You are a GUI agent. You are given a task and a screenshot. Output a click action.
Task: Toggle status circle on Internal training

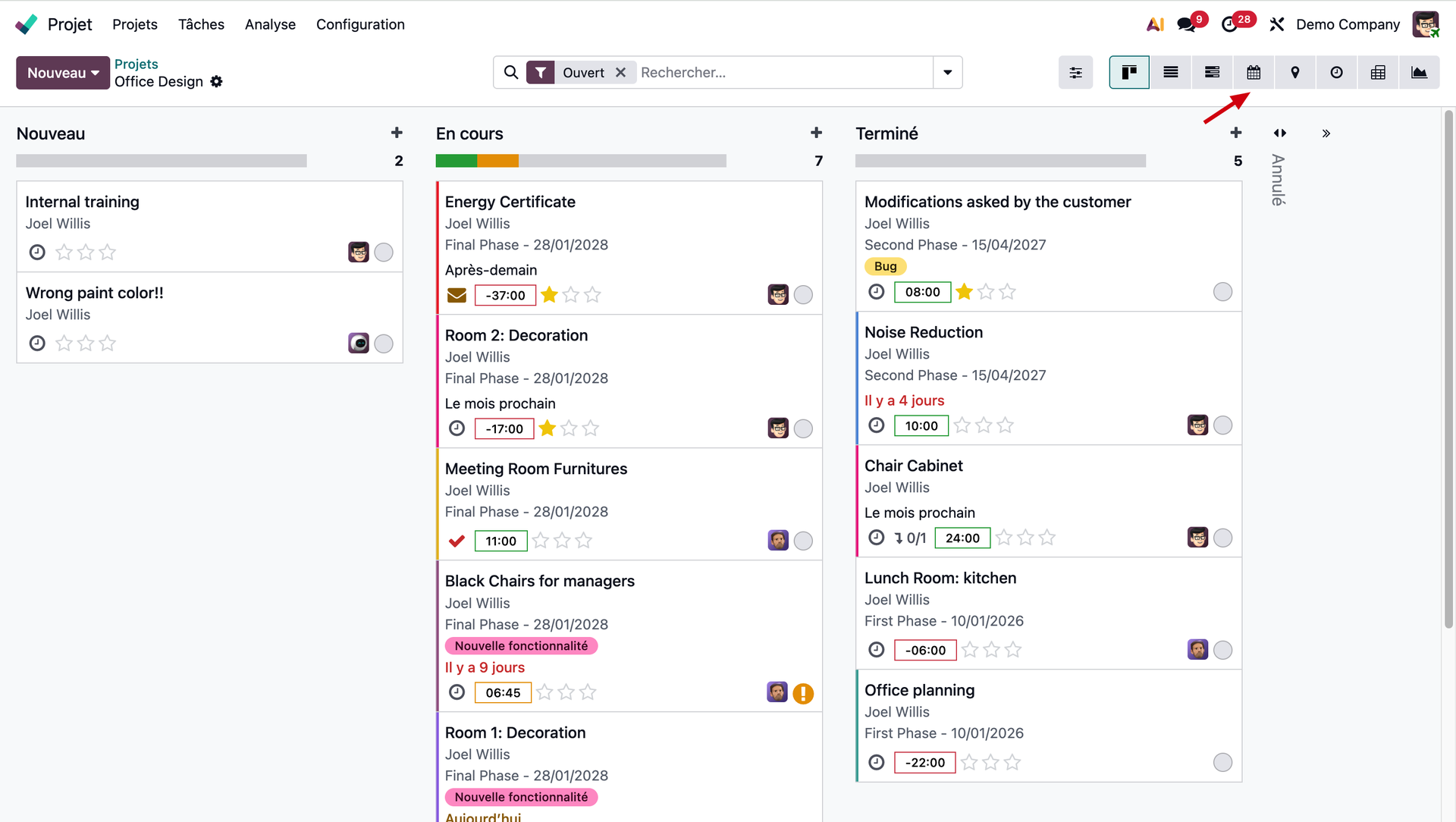pyautogui.click(x=384, y=253)
